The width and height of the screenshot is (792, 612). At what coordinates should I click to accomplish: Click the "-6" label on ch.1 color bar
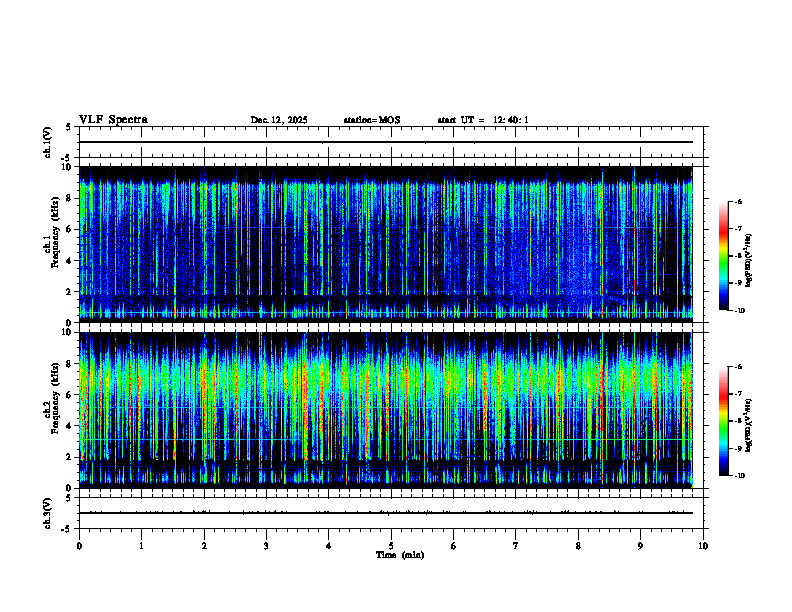(738, 202)
